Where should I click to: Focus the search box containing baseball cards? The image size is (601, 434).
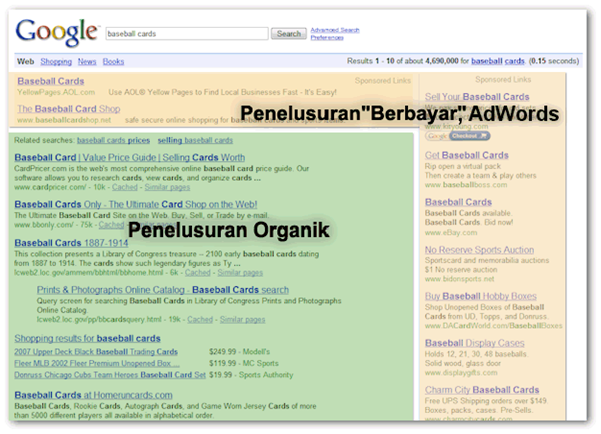click(x=187, y=34)
